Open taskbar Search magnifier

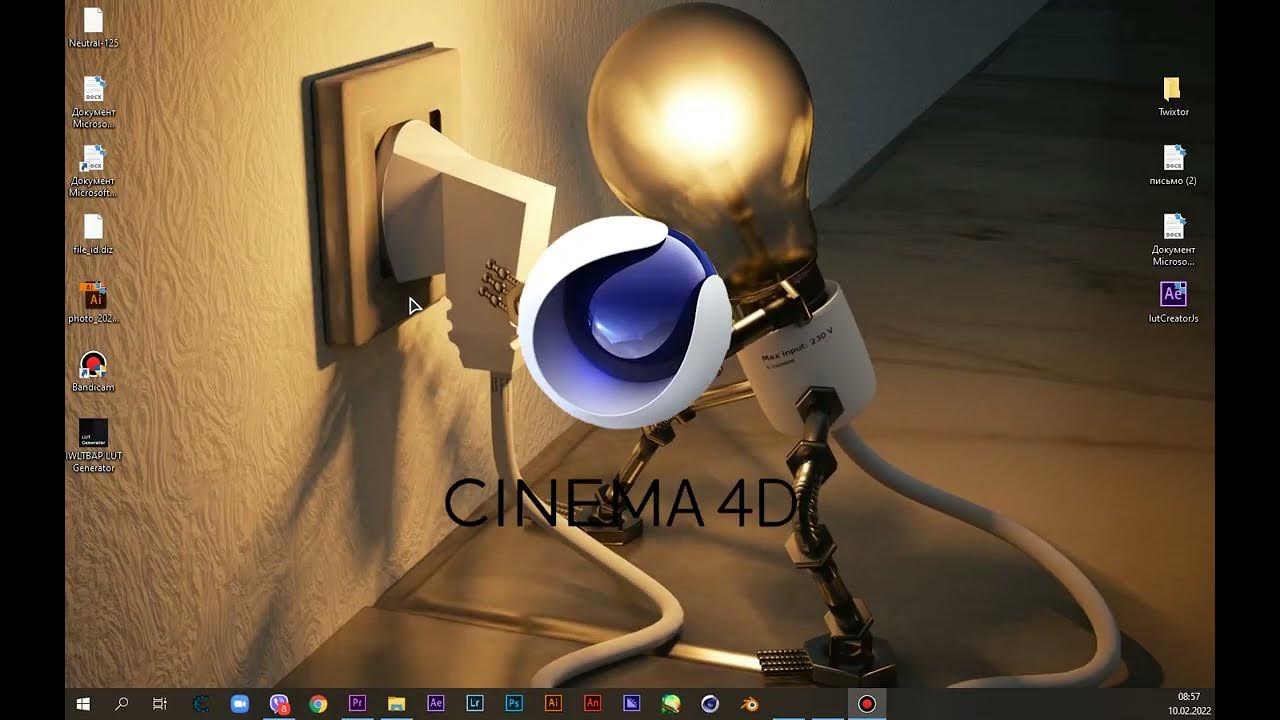[122, 704]
